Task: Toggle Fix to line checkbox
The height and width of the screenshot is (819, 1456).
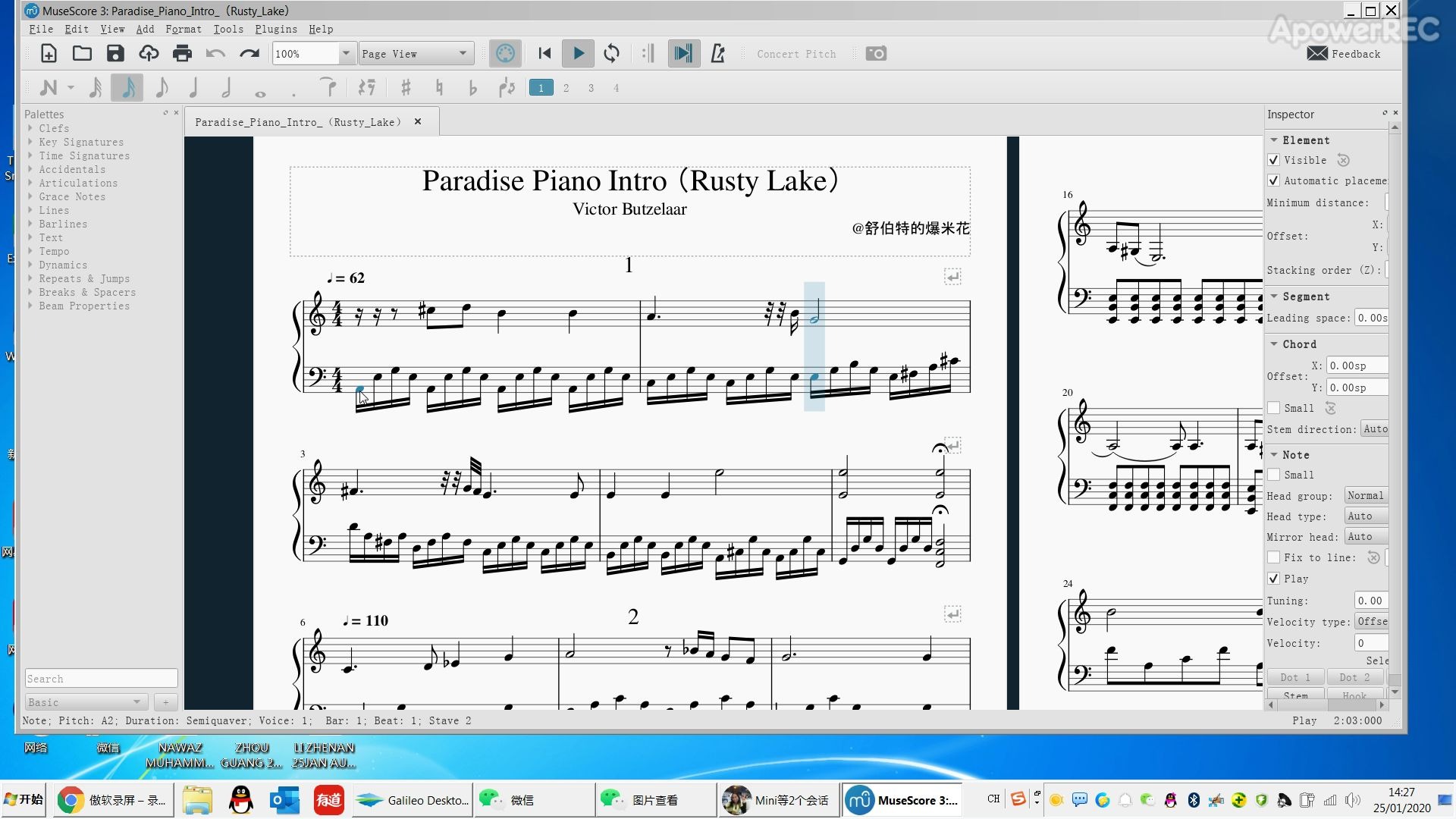Action: (1274, 557)
